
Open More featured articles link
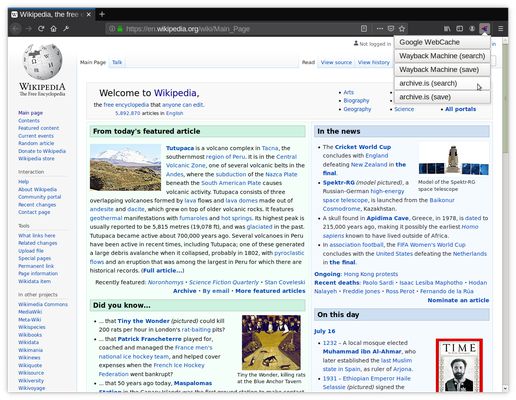[270, 291]
